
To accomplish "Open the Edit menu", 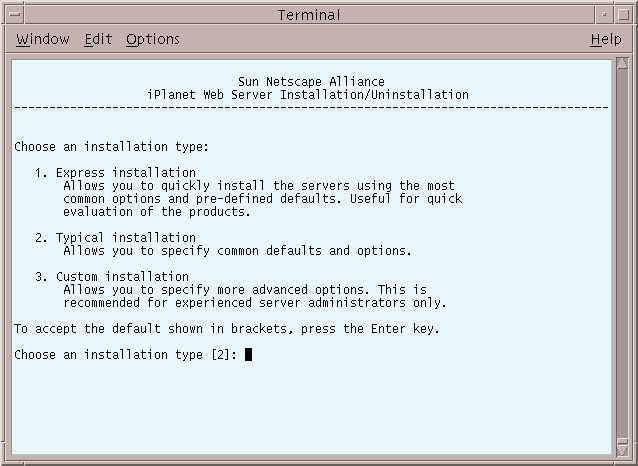I will [98, 39].
